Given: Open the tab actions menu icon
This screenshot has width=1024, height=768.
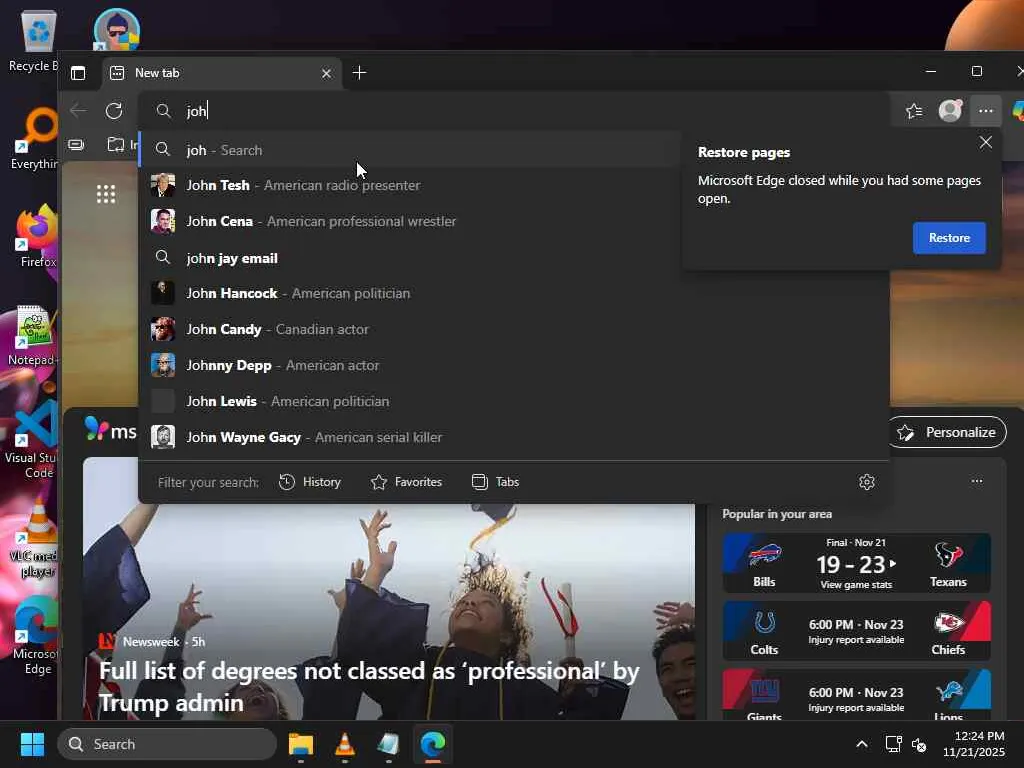Looking at the screenshot, I should 78,73.
